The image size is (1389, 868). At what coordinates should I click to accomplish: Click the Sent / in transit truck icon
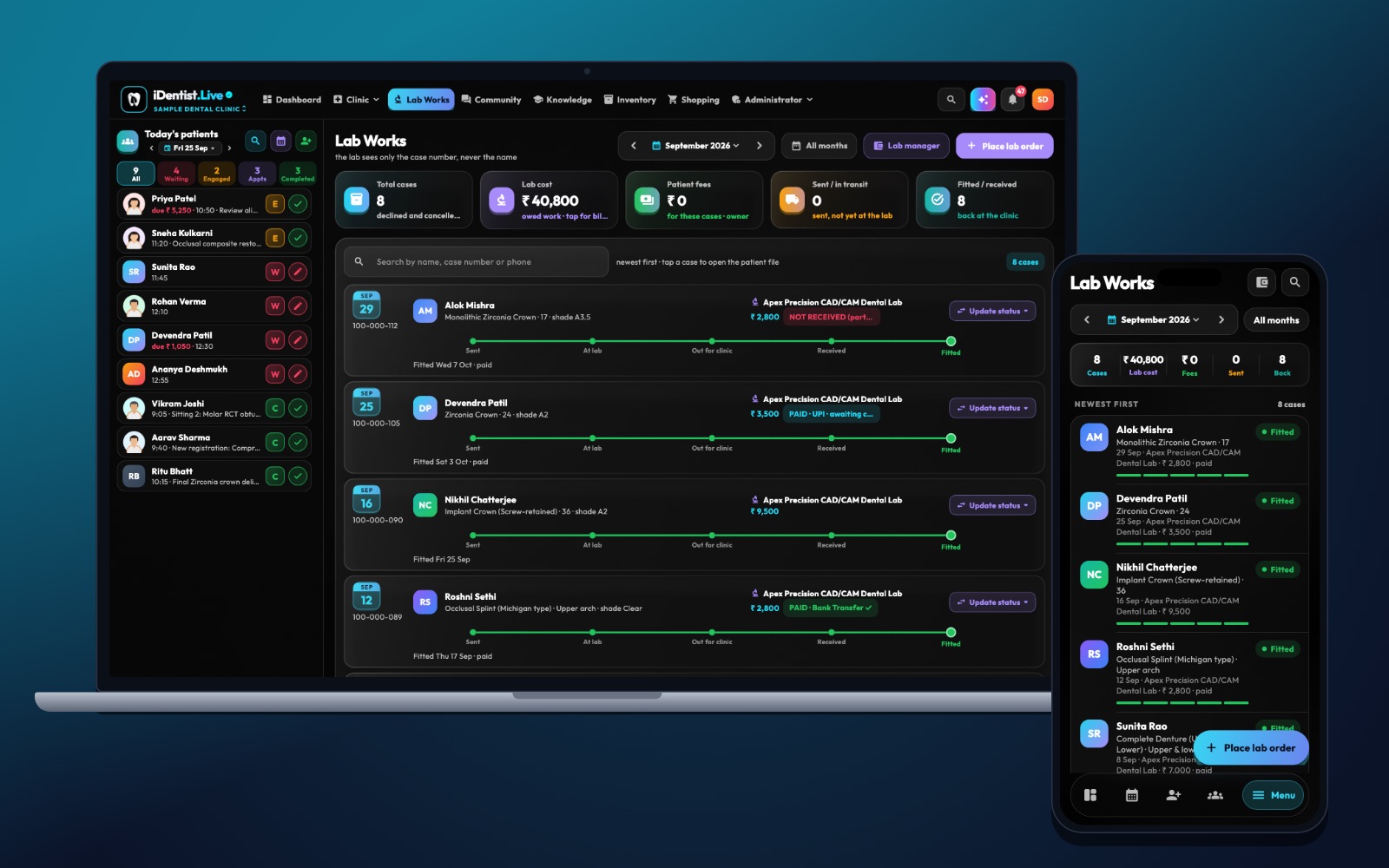tap(792, 201)
